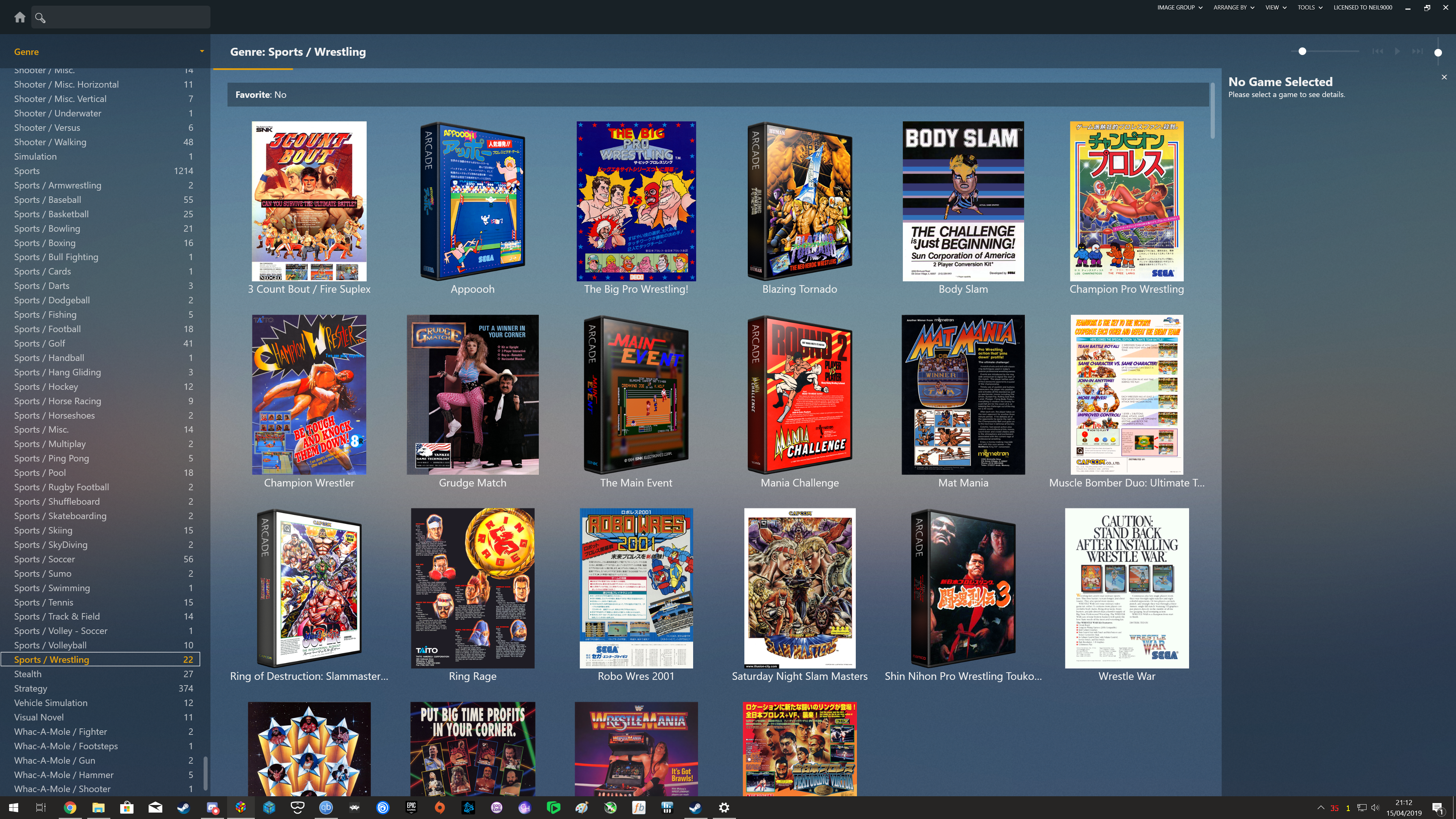Skip to next music track
Image resolution: width=1456 pixels, height=819 pixels.
1417,52
